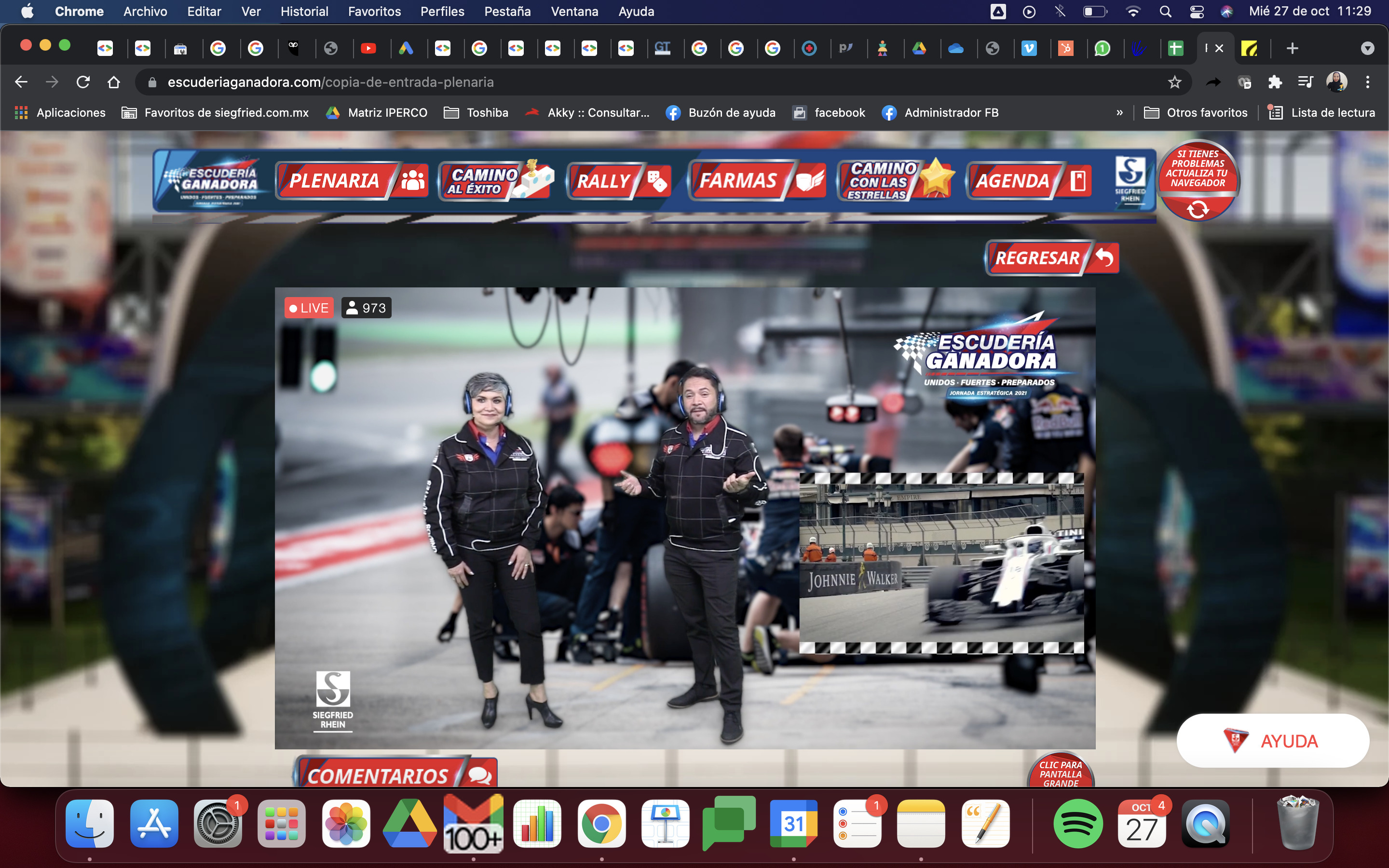Open the COMENTARIOS button
Image resolution: width=1389 pixels, height=868 pixels.
pyautogui.click(x=395, y=773)
